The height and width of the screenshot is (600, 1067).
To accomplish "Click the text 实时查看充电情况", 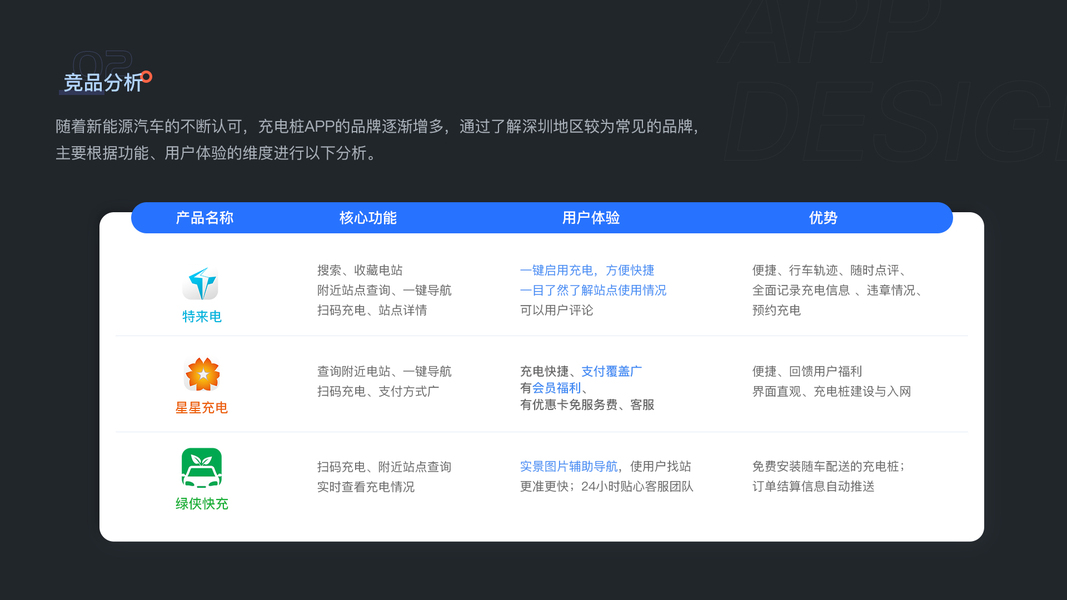I will coord(366,487).
